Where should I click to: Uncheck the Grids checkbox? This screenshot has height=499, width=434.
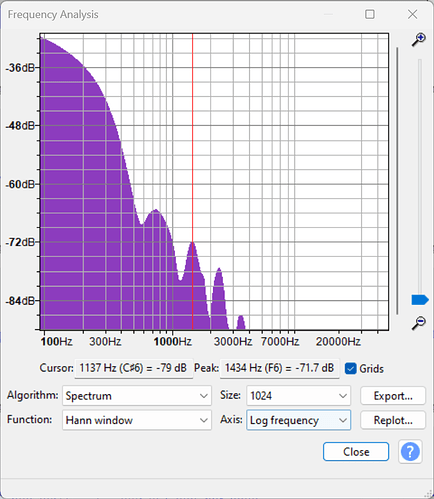click(x=351, y=369)
